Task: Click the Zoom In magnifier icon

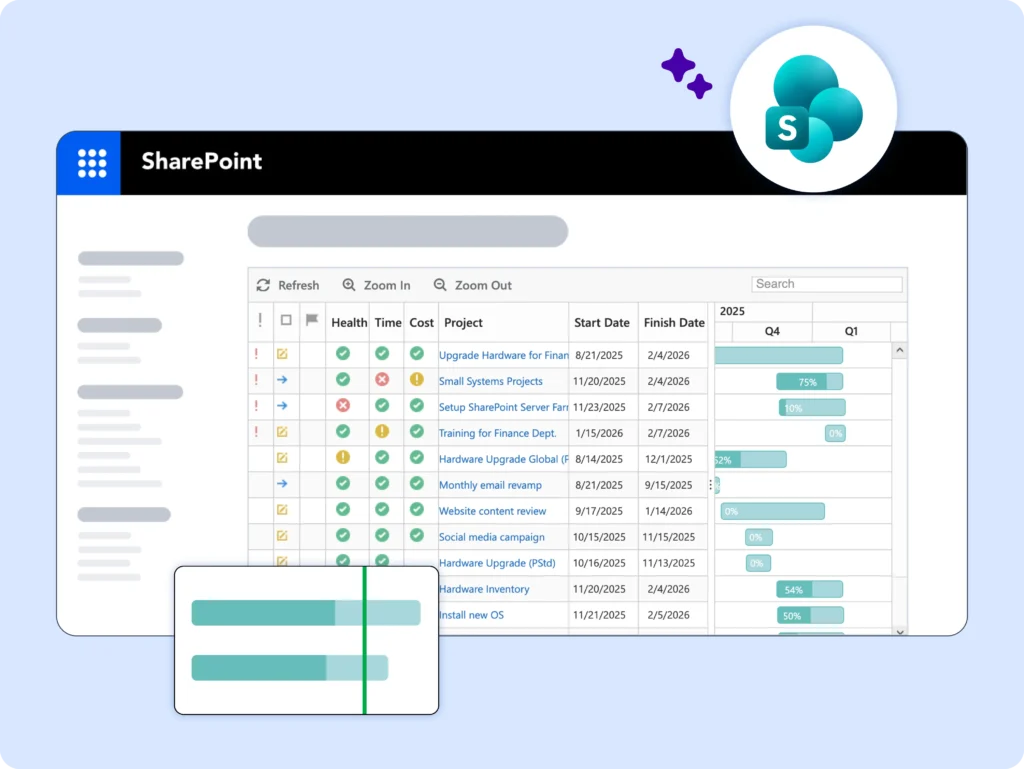Action: [x=349, y=285]
